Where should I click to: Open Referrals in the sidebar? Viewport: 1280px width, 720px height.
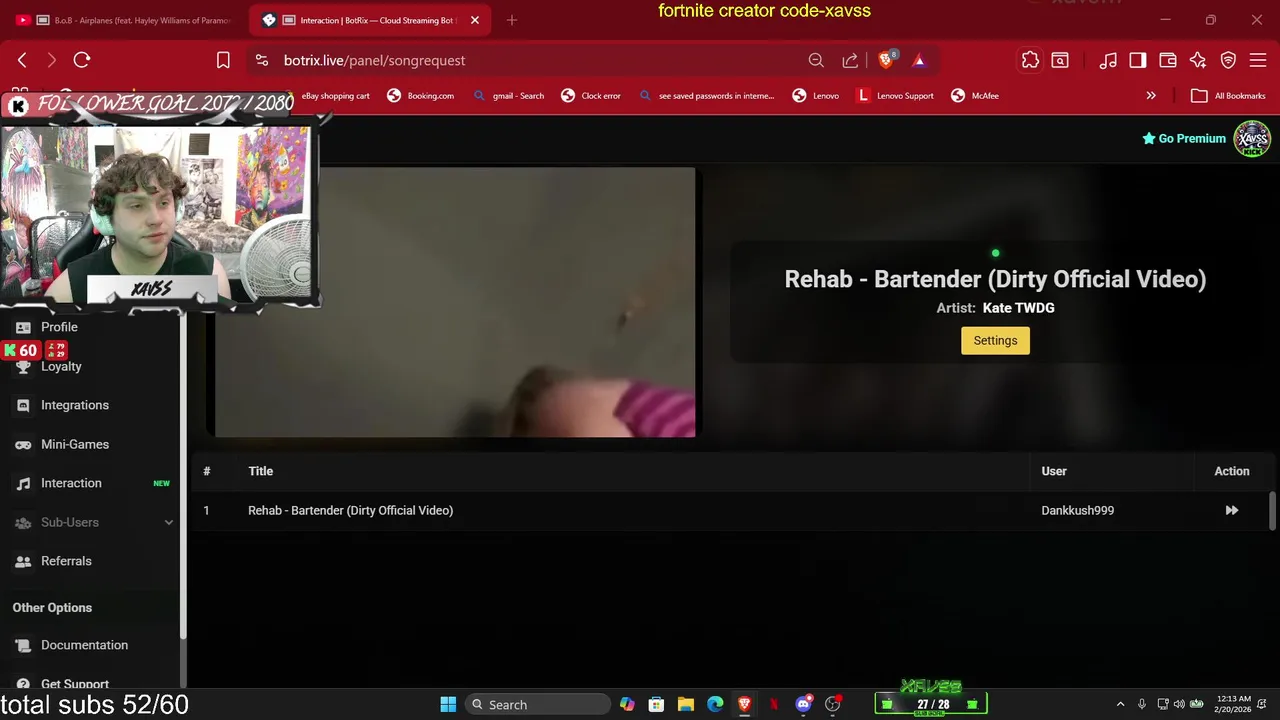pos(66,561)
